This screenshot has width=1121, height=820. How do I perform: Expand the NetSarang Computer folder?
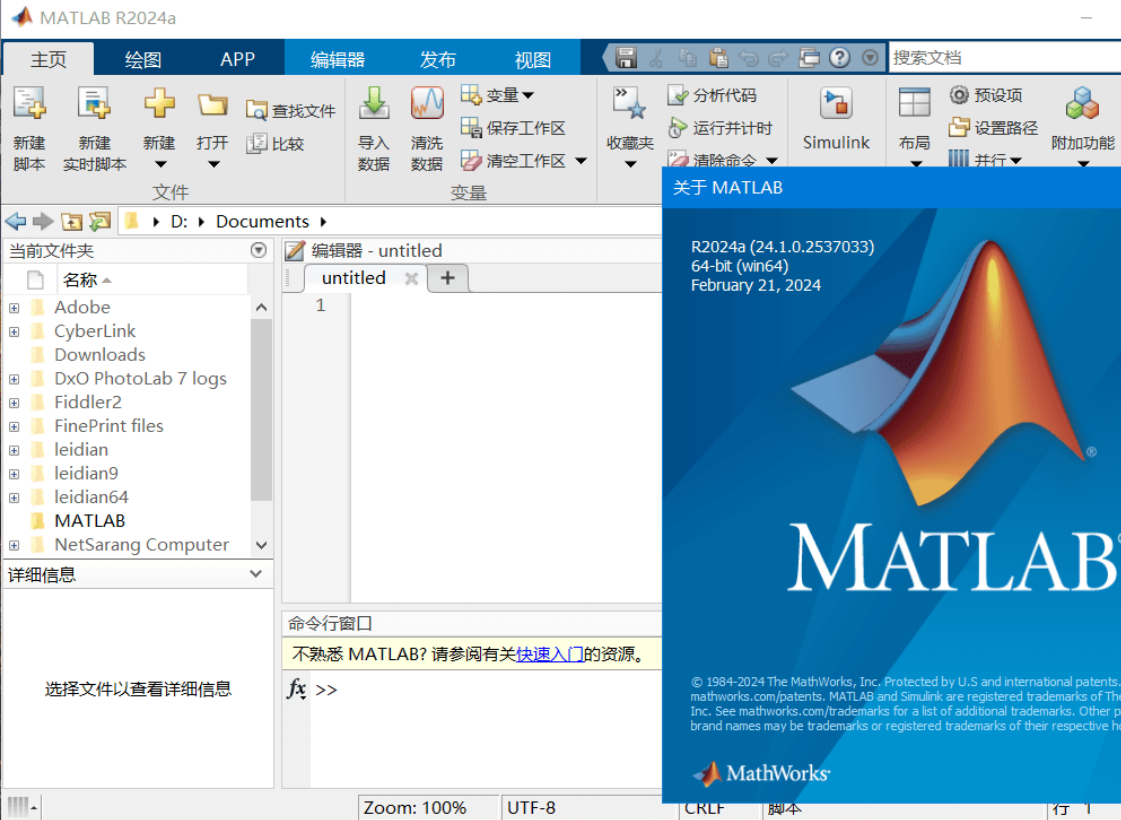click(14, 545)
